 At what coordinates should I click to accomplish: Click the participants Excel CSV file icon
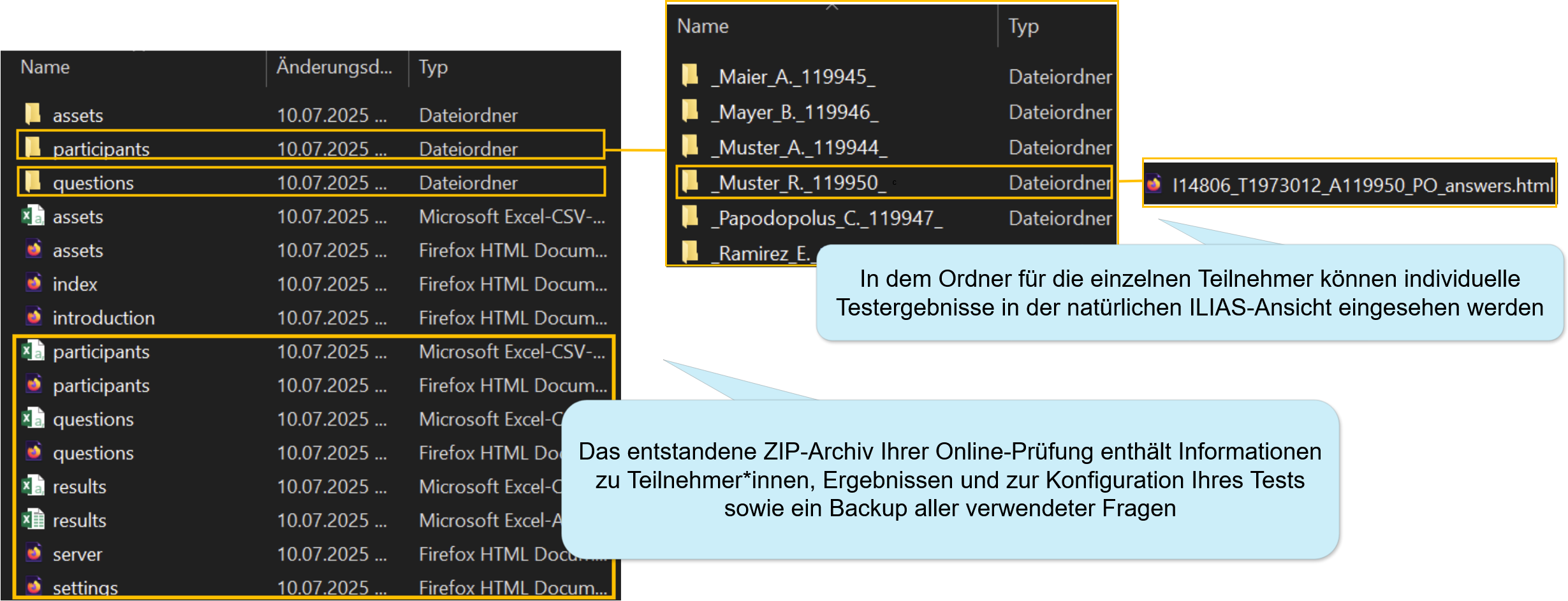[x=33, y=351]
